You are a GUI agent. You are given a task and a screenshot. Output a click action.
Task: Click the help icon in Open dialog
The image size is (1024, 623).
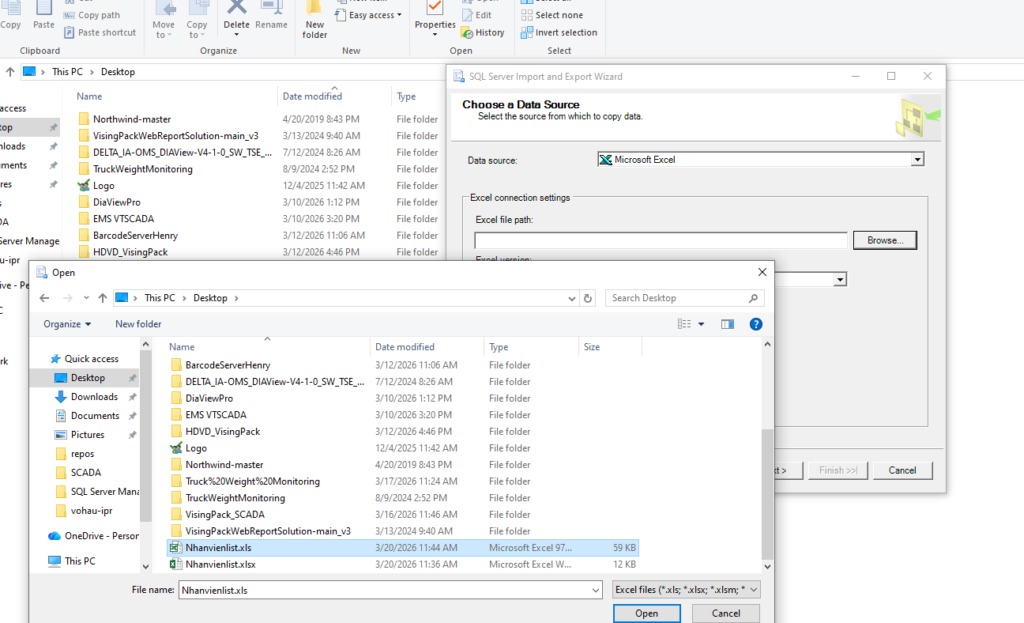pyautogui.click(x=756, y=324)
